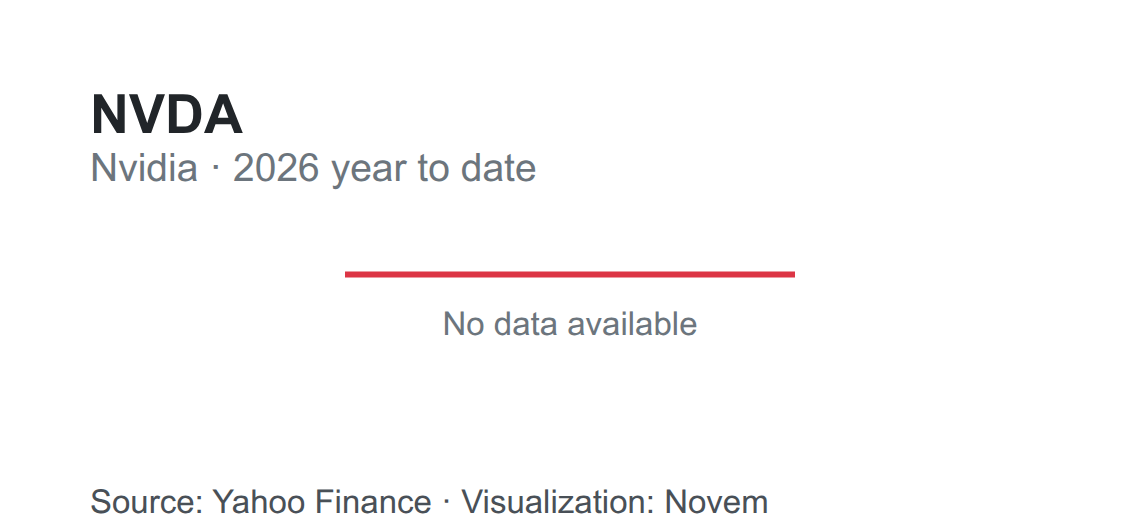
Task: Click the 'year to date' text
Action: point(434,169)
